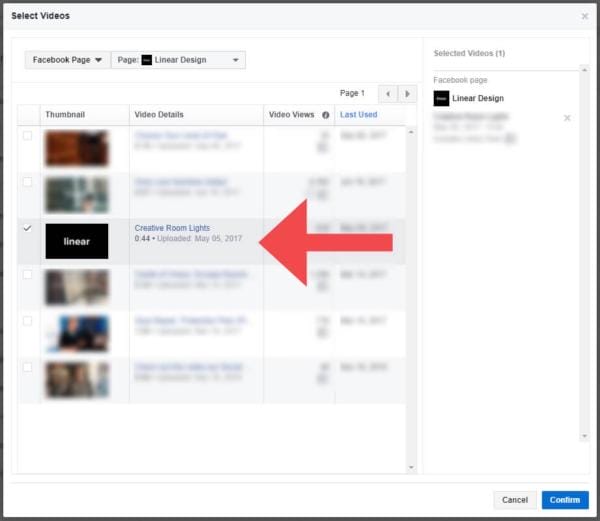Open the Page: Linear Design dropdown
The height and width of the screenshot is (521, 600).
pyautogui.click(x=178, y=60)
